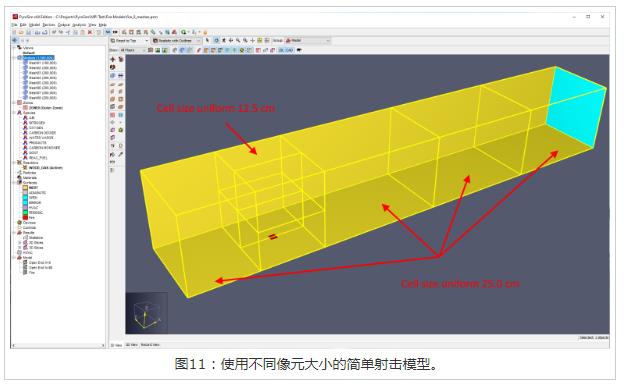
Task: Open the Realistic with Outlines render dropdown
Action: [177, 41]
